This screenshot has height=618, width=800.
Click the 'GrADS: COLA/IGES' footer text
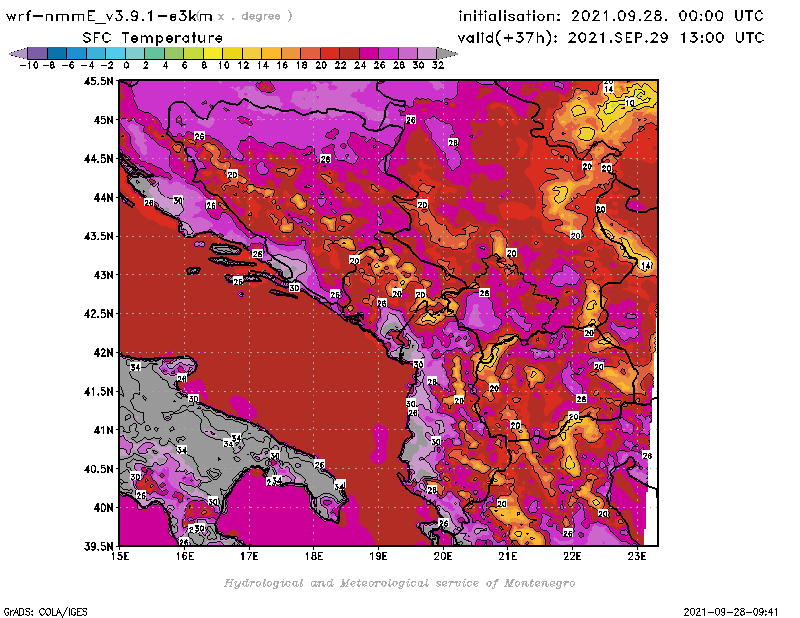[x=45, y=611]
